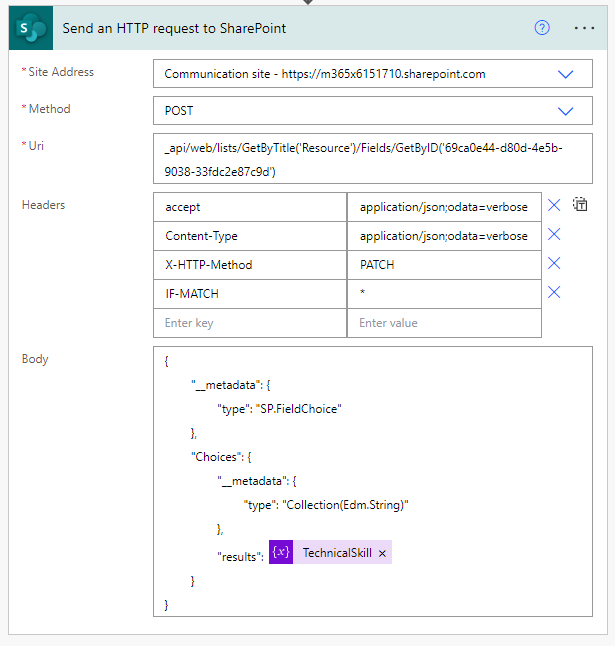Remove the TechnicalSkill dynamic token
Image resolution: width=615 pixels, height=646 pixels.
[x=382, y=553]
